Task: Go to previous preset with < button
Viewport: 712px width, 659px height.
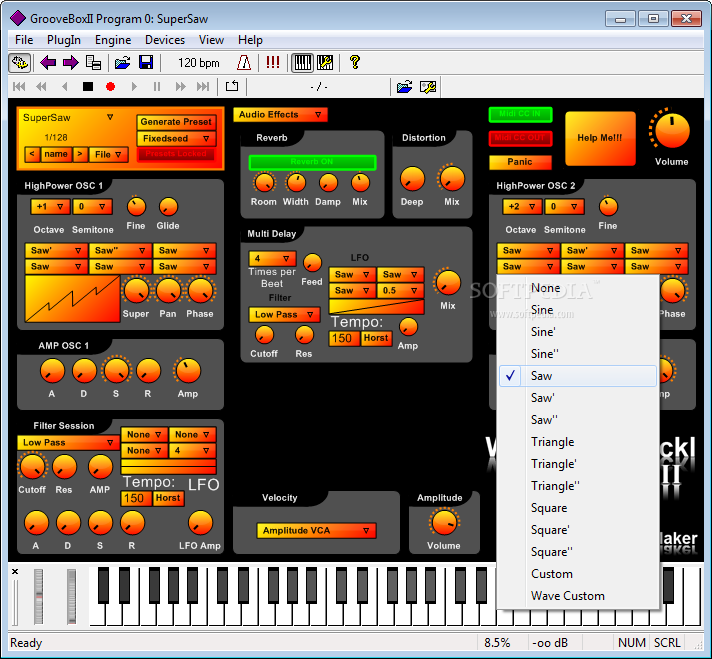Action: pos(31,154)
